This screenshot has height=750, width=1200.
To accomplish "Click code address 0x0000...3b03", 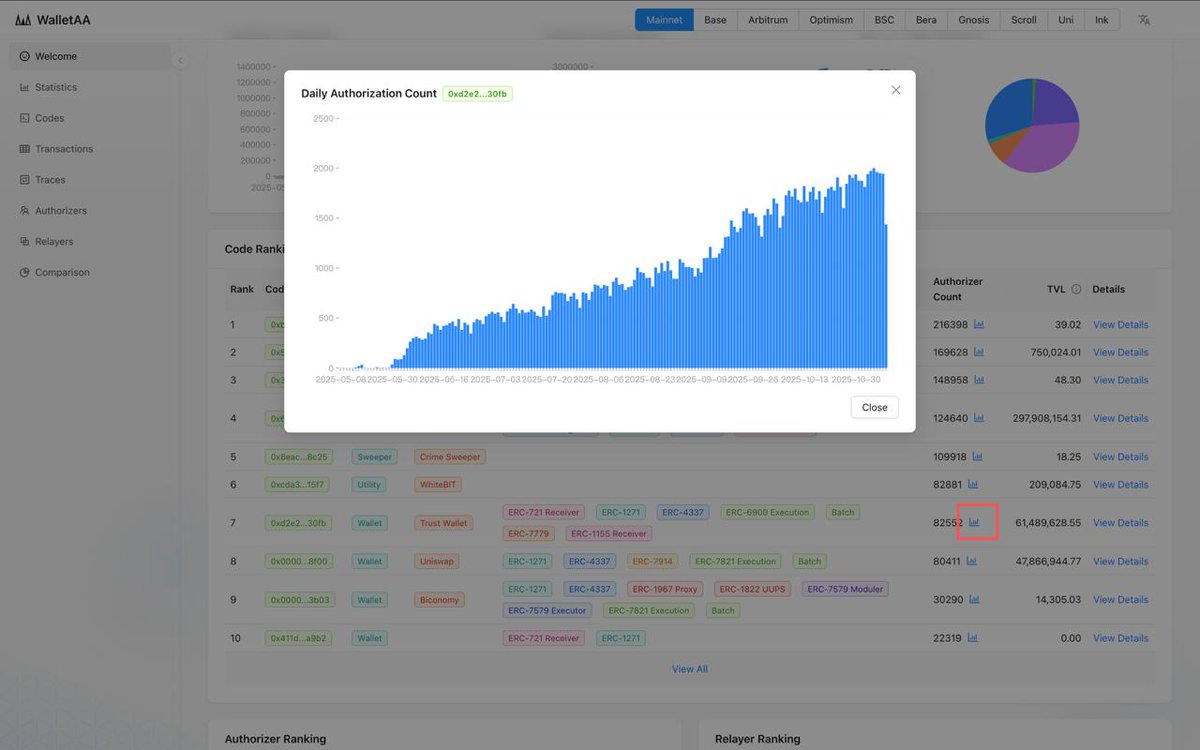I will [298, 600].
